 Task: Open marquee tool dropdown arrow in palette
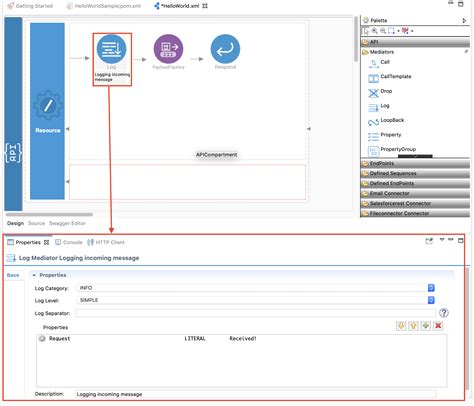[x=398, y=31]
